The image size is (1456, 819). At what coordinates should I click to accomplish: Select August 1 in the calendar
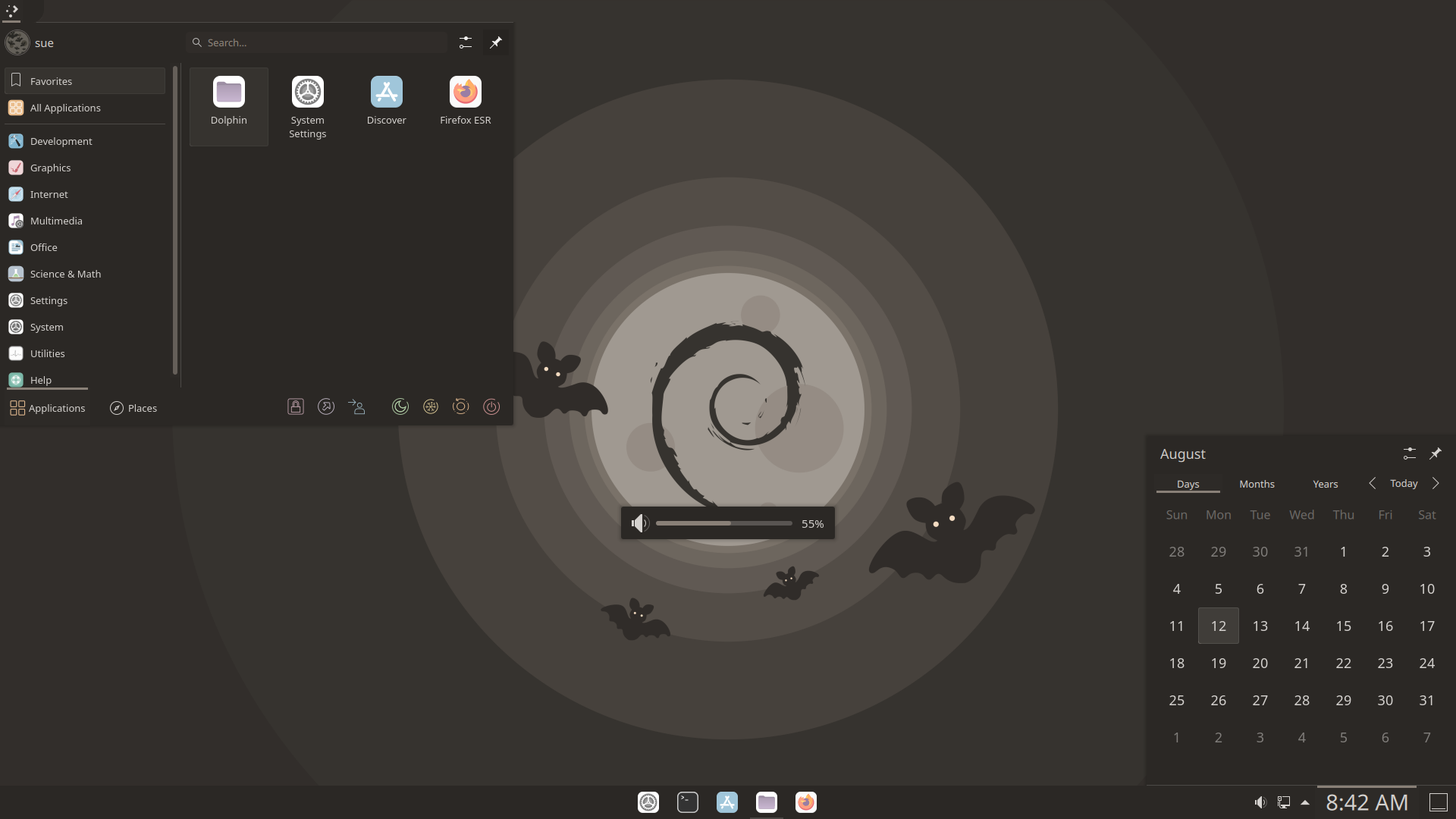point(1343,551)
